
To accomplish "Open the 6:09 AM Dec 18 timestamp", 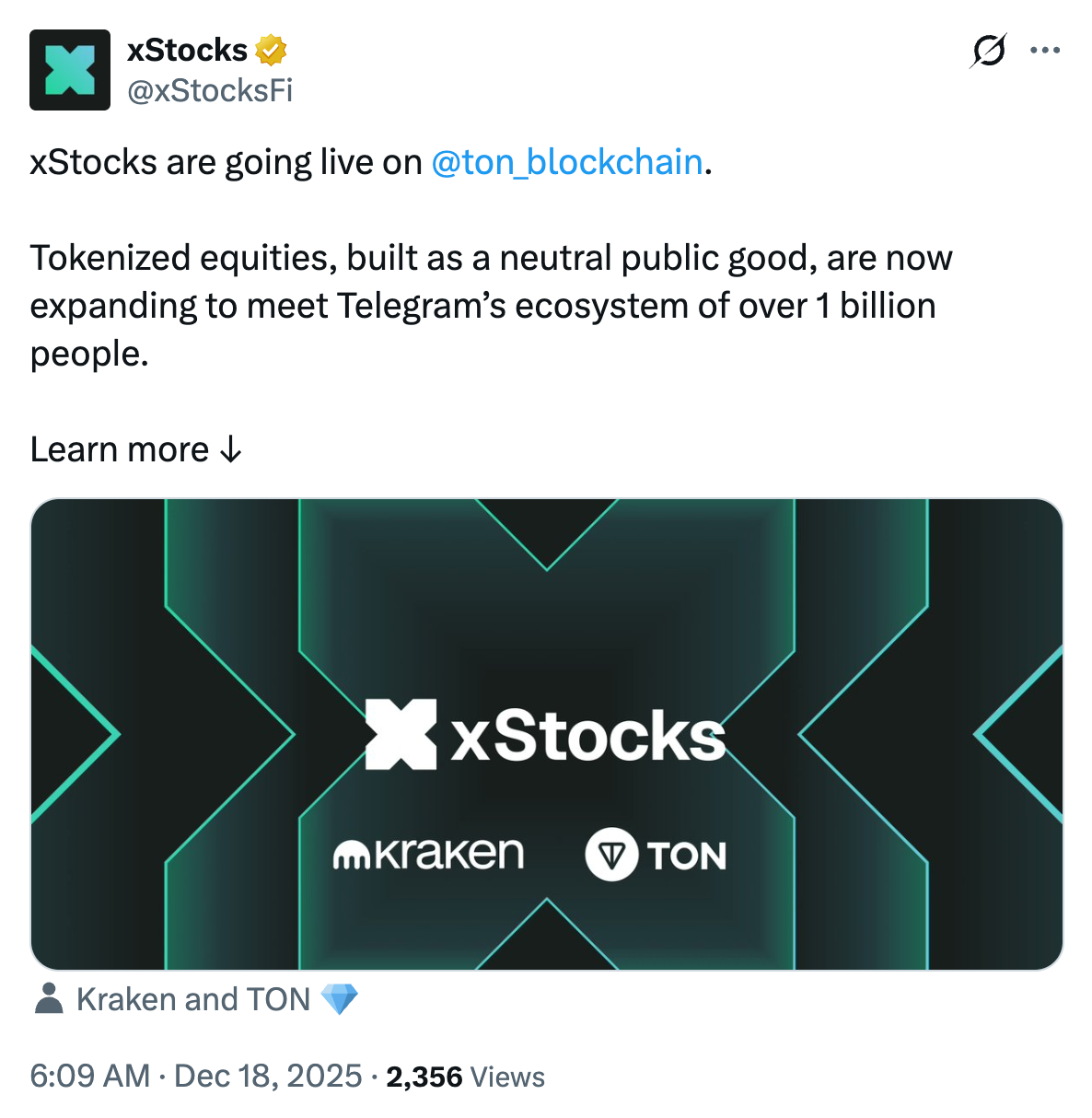I will click(x=195, y=1076).
